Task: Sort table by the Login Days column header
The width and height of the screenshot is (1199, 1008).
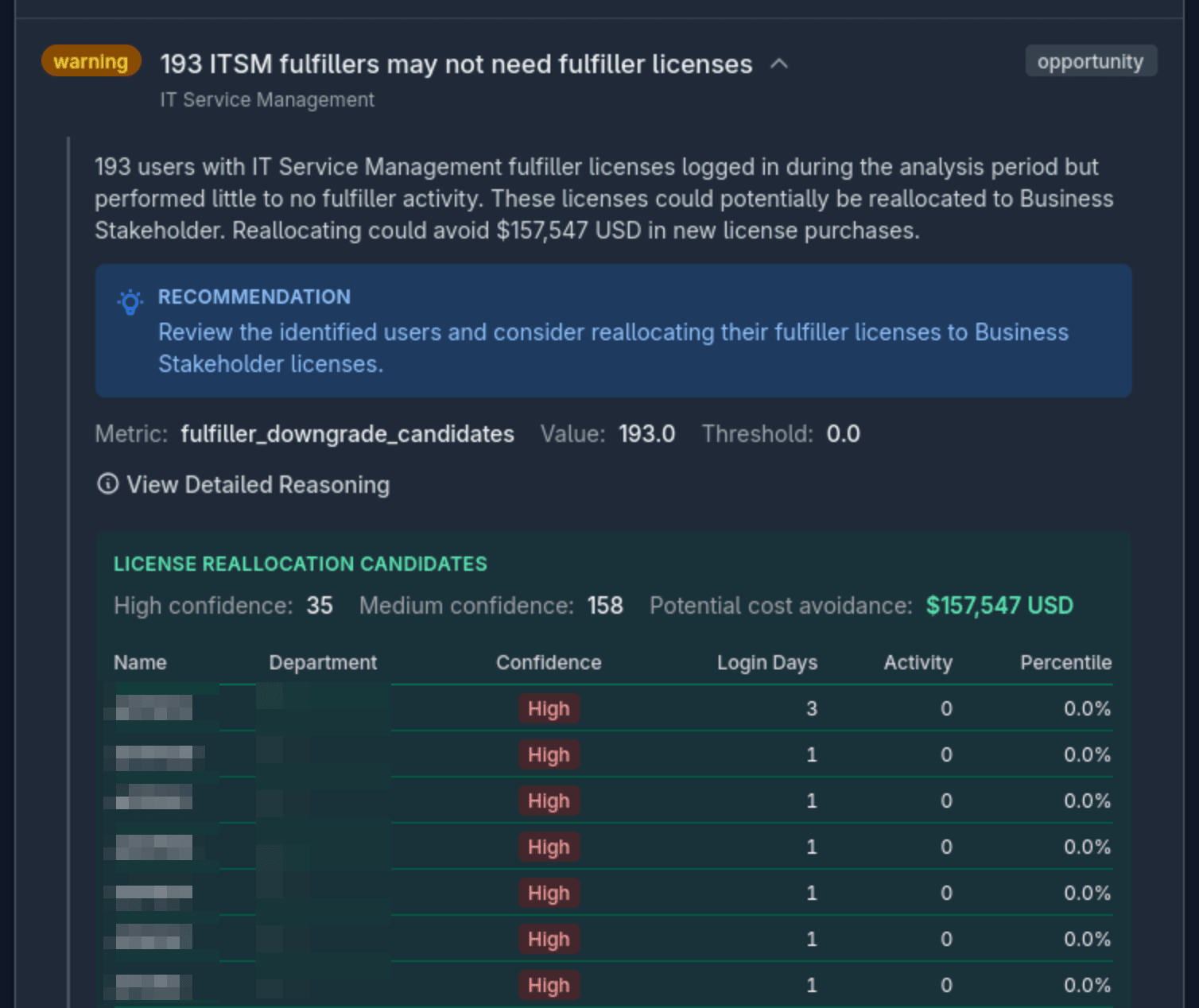Action: [766, 662]
